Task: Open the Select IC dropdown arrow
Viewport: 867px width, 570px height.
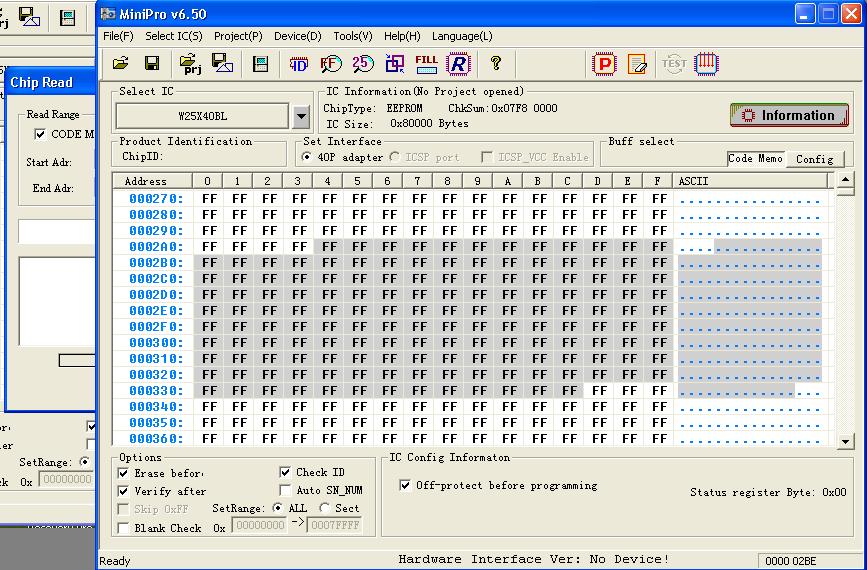Action: pos(301,116)
